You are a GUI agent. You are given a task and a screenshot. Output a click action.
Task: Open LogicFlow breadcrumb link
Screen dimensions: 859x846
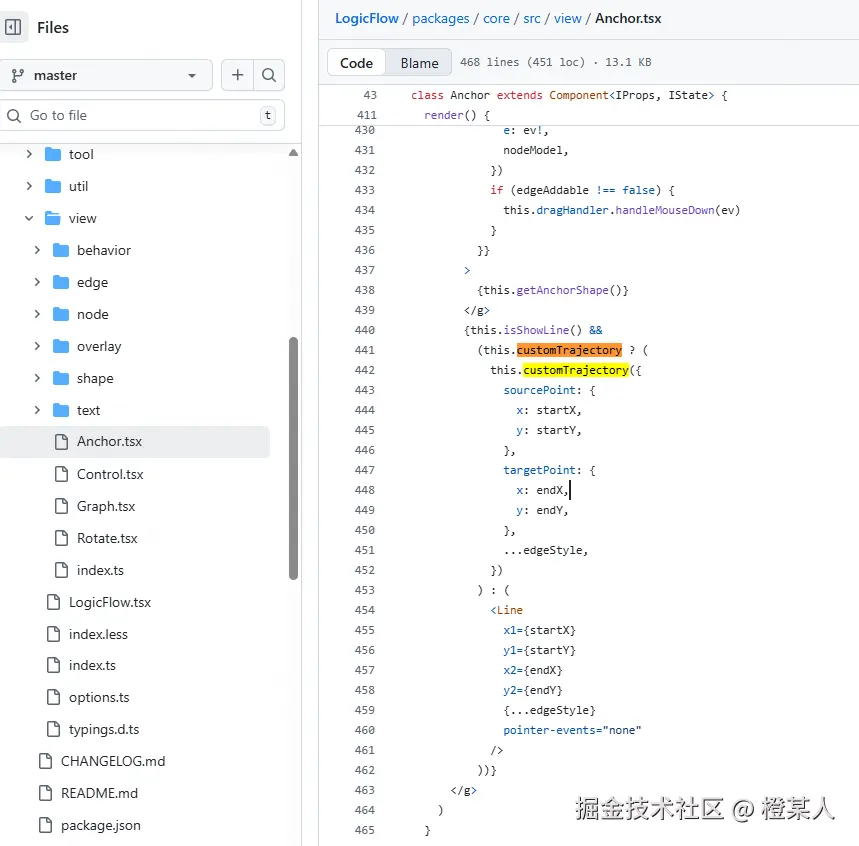pyautogui.click(x=366, y=19)
